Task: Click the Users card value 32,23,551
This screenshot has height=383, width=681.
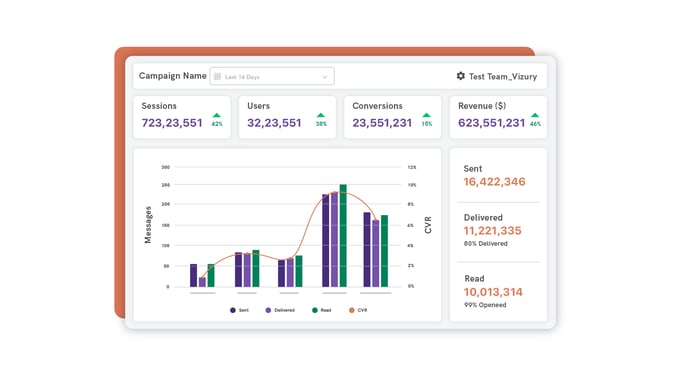Action: (274, 123)
